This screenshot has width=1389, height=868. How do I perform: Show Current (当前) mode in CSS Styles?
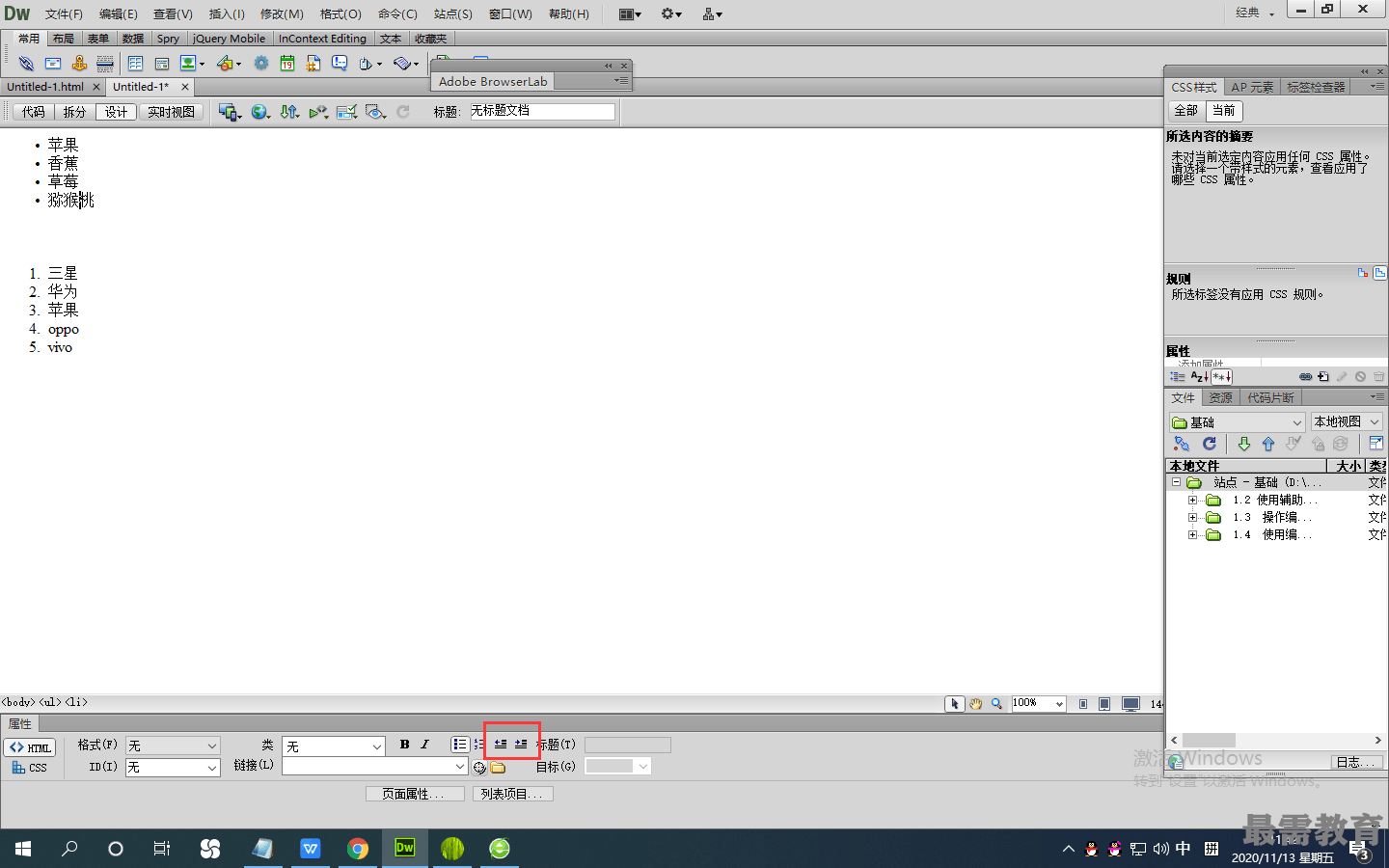(1224, 111)
